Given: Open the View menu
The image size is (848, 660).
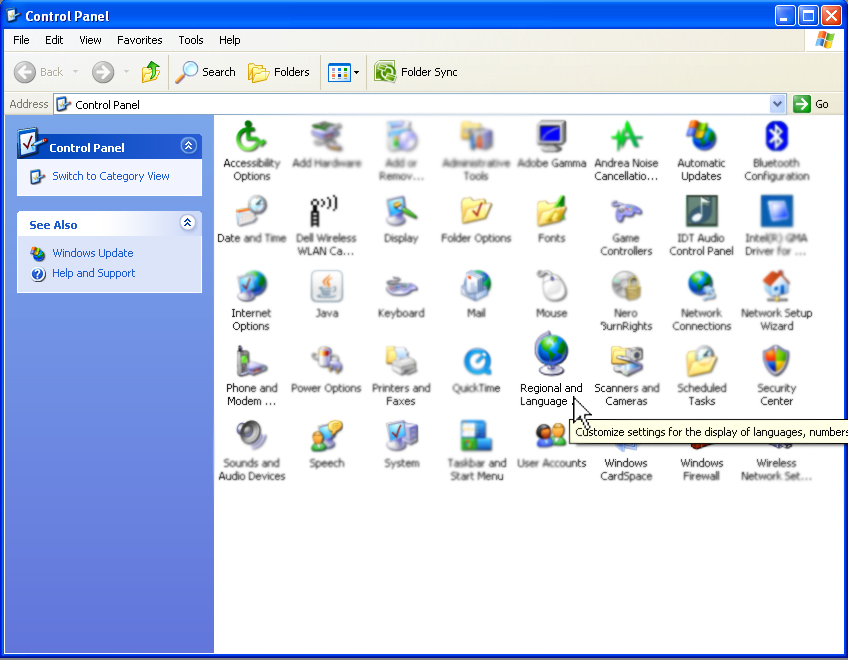Looking at the screenshot, I should [90, 40].
